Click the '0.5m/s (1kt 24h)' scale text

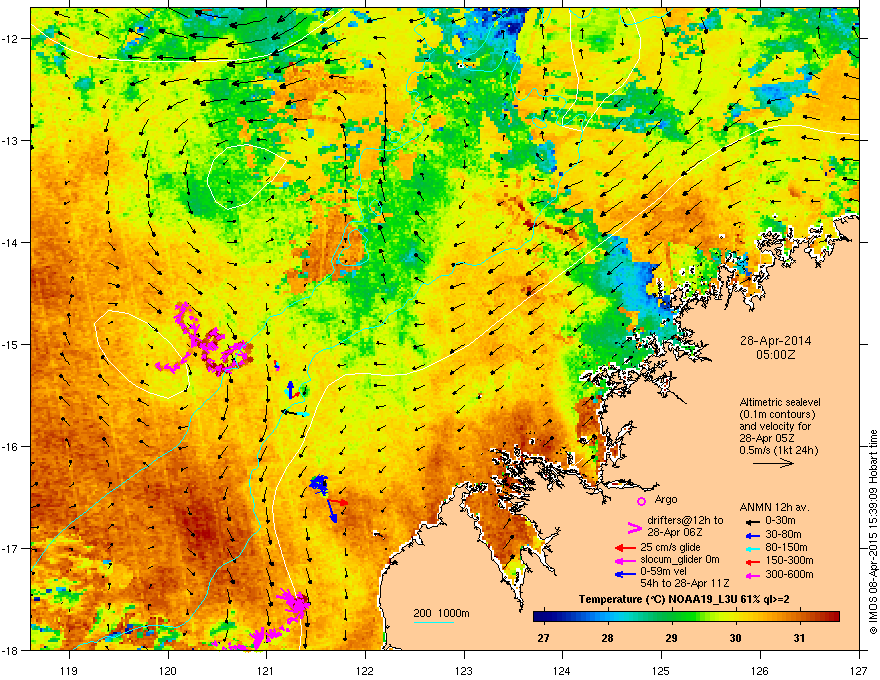(778, 450)
